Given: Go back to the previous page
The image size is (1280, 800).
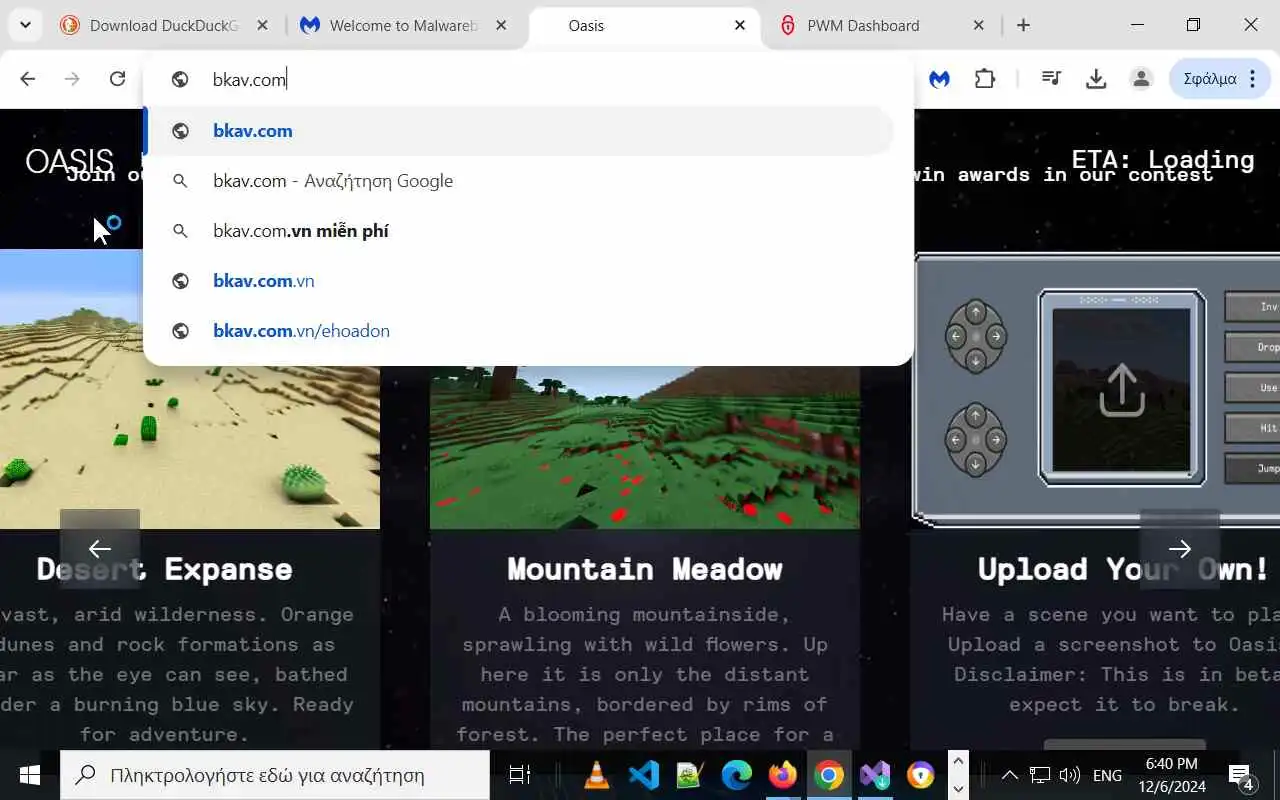Looking at the screenshot, I should tap(28, 79).
